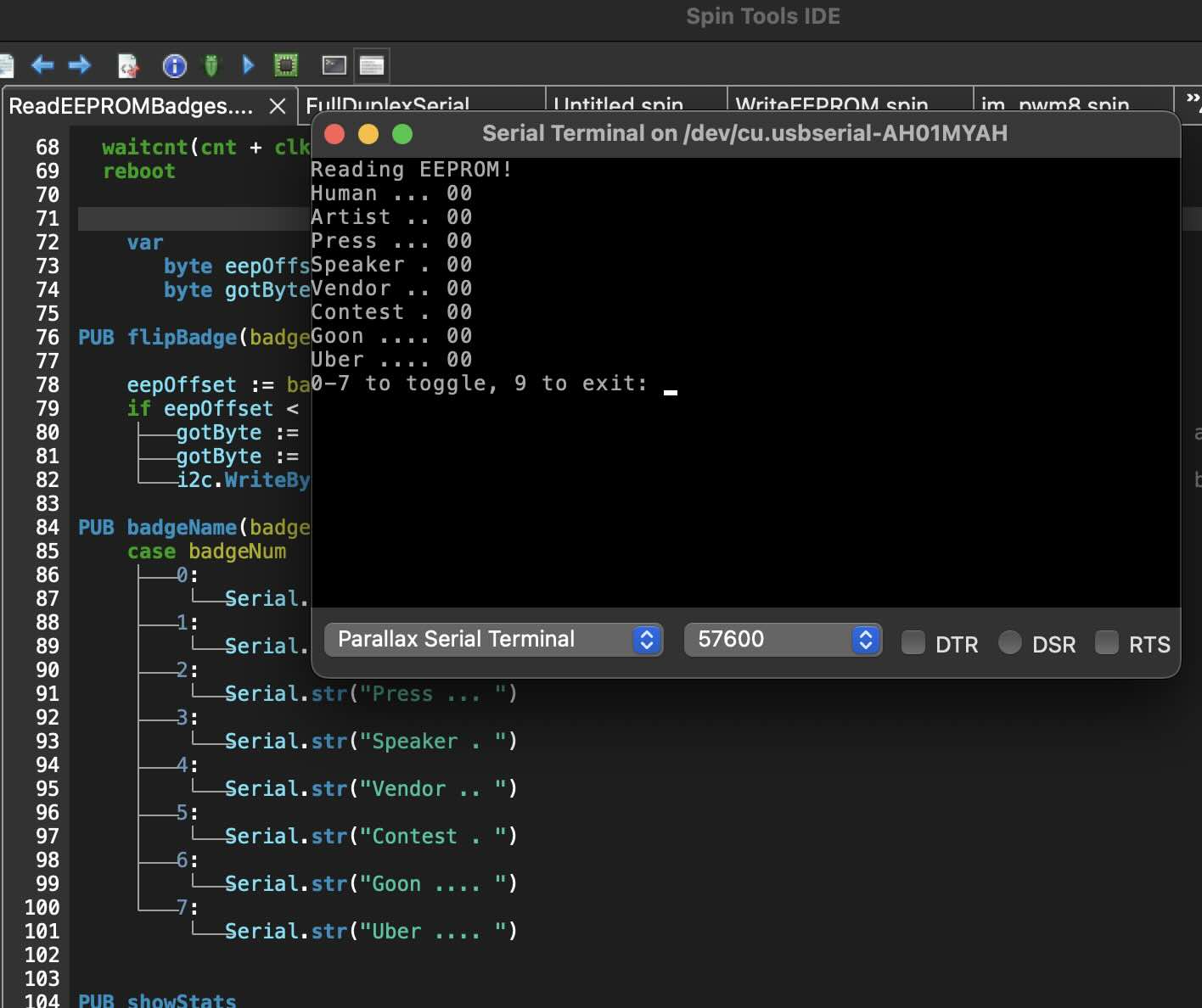Image resolution: width=1202 pixels, height=1008 pixels.
Task: Click the page icon at toolbar's left edge
Action: point(6,65)
